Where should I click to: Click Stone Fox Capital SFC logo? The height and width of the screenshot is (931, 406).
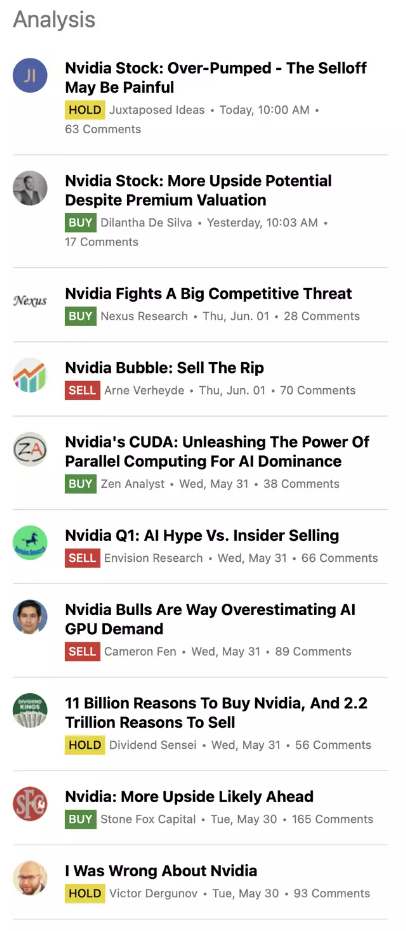[30, 804]
